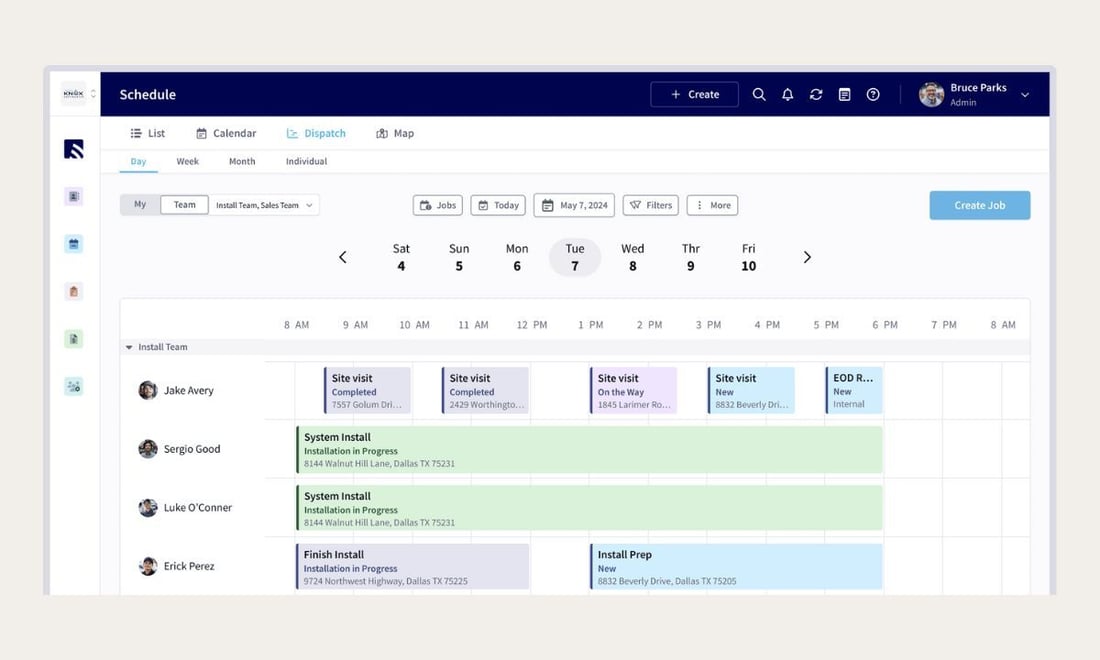Select the Week sub-tab

[x=187, y=161]
